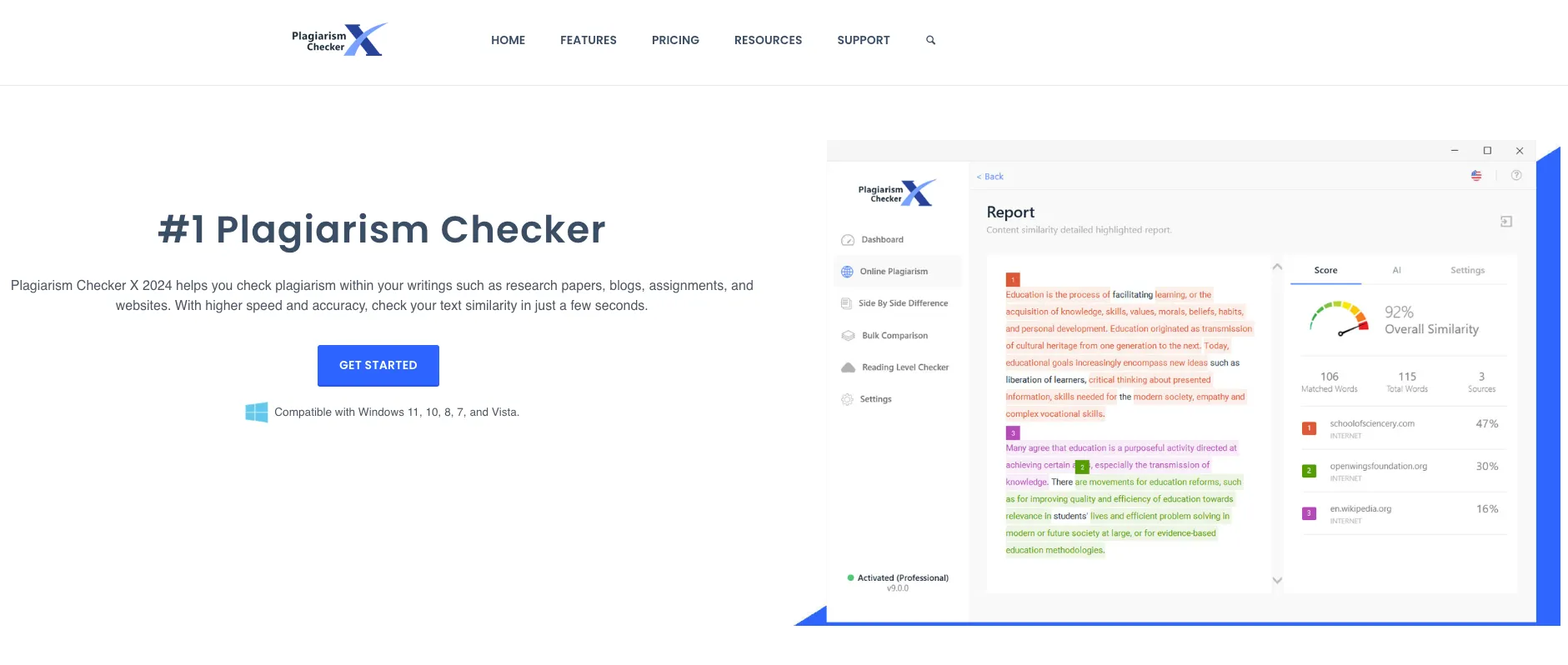Click purple badge next to en.wikipedia.org
This screenshot has width=1568, height=665.
[x=1309, y=513]
